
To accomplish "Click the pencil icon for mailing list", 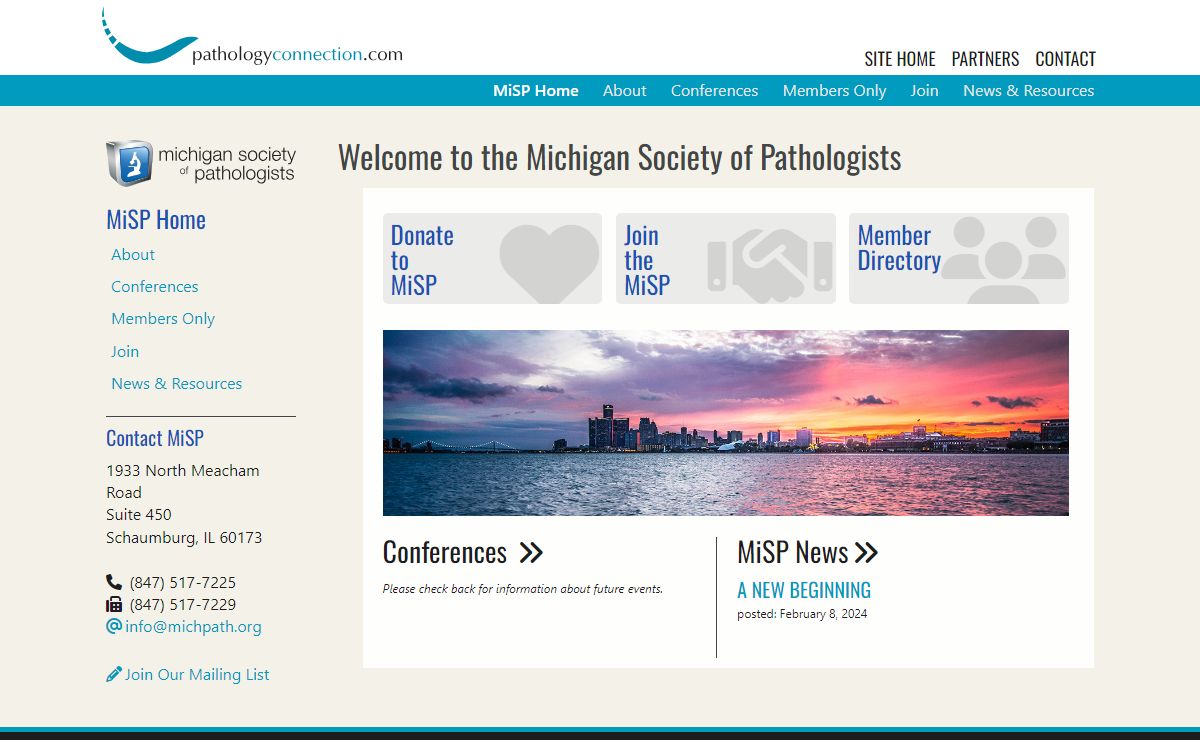I will [x=114, y=674].
